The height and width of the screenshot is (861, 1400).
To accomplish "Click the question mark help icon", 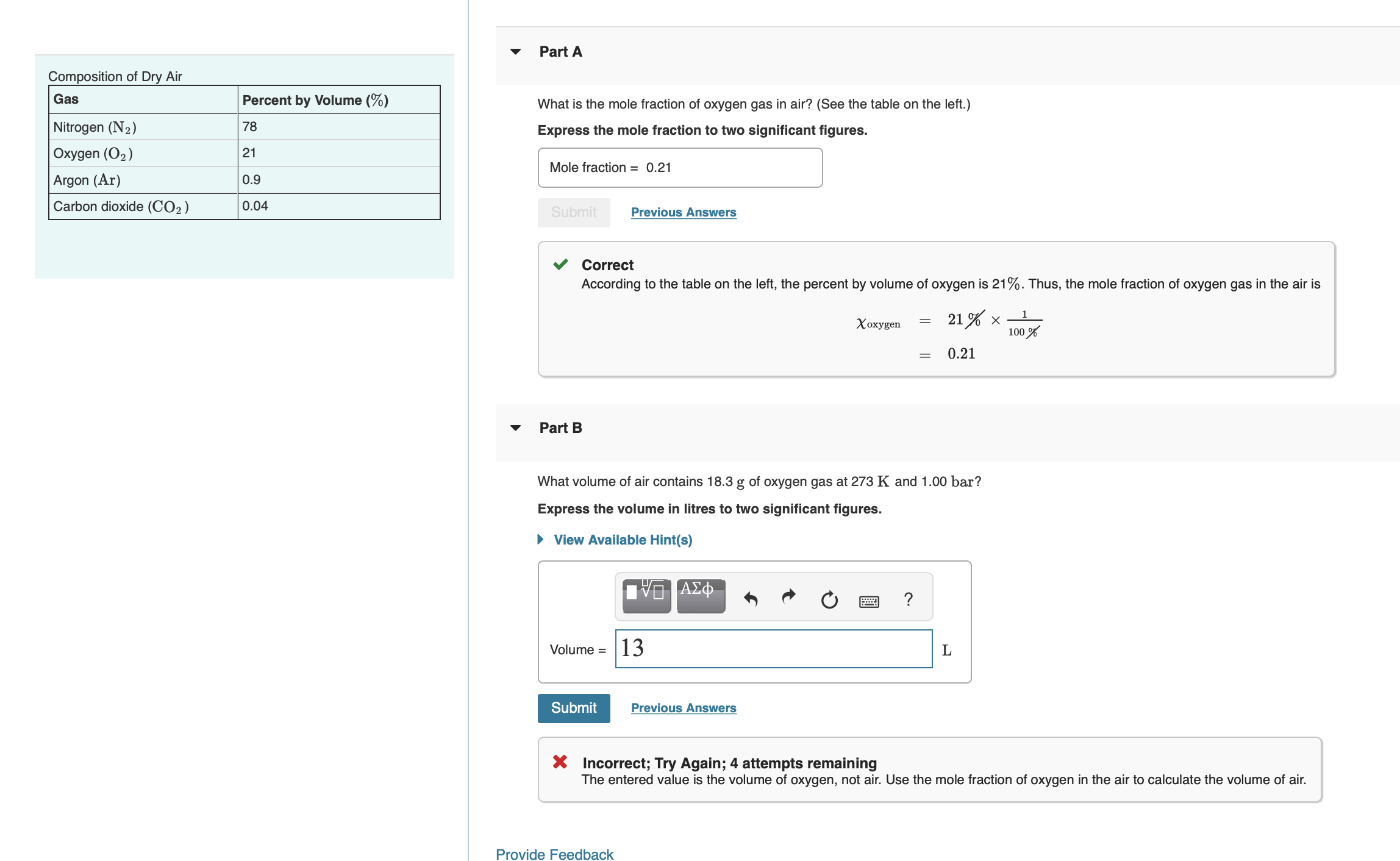I will tap(909, 599).
